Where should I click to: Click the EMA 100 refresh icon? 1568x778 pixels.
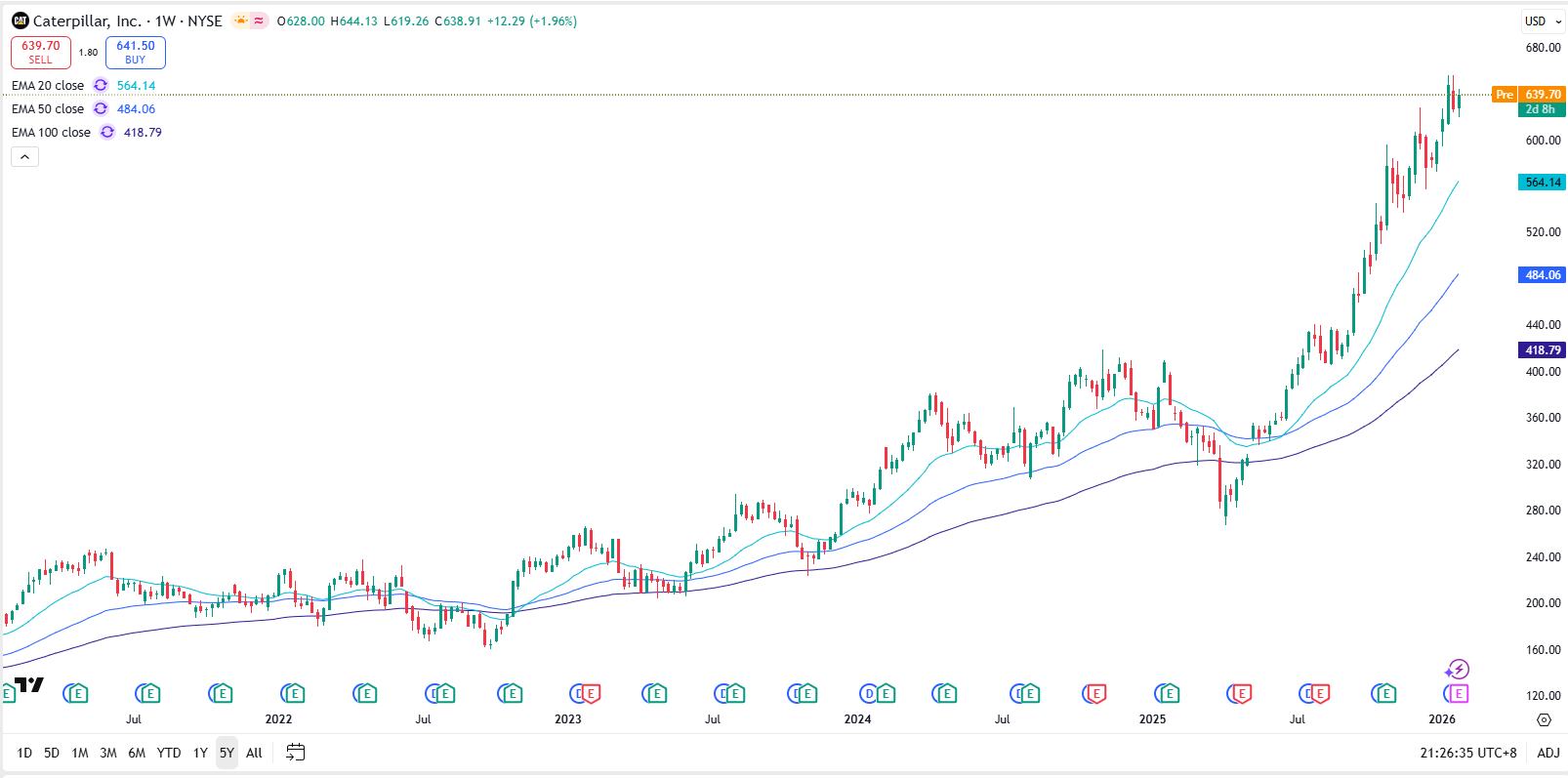[107, 133]
